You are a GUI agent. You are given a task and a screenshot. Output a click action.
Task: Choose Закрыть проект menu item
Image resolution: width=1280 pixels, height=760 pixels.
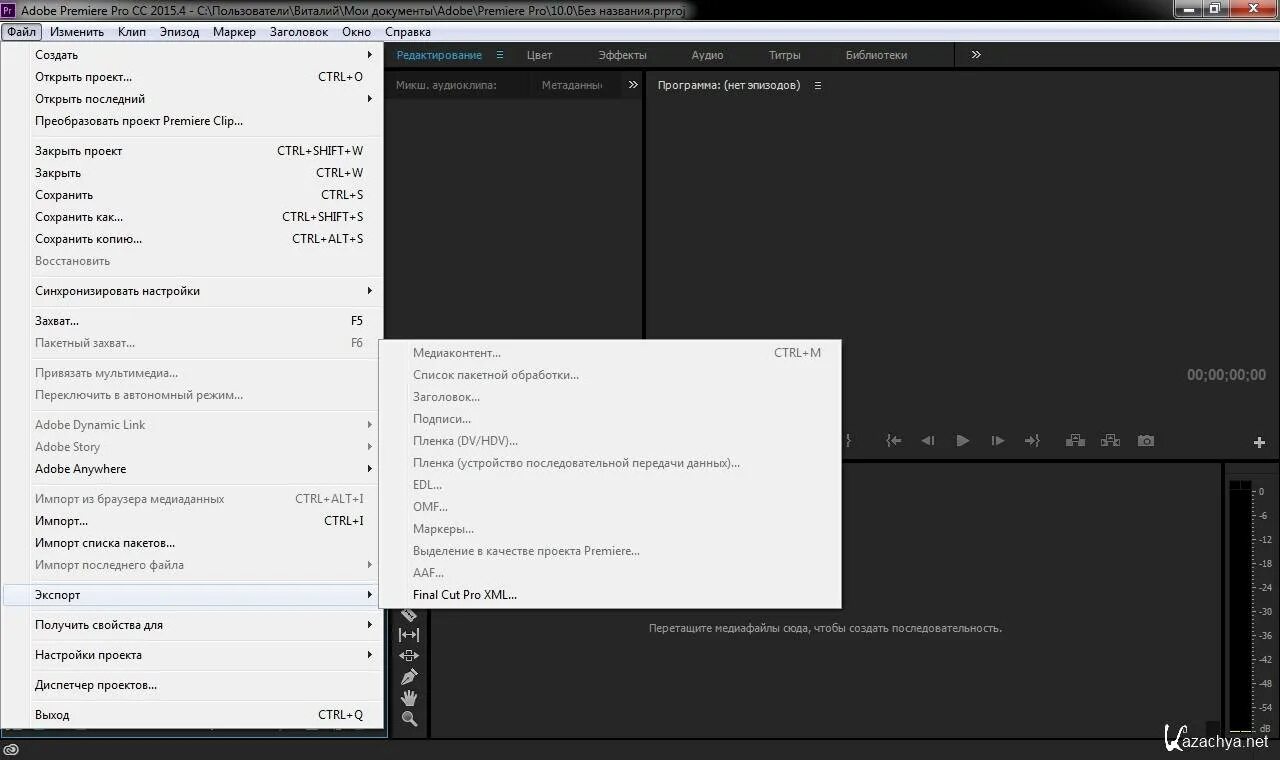pos(192,151)
